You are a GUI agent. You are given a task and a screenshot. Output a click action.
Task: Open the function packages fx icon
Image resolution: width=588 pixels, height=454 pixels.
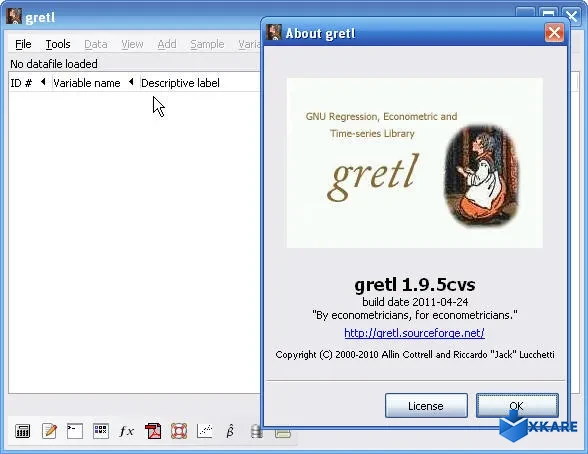(x=126, y=431)
